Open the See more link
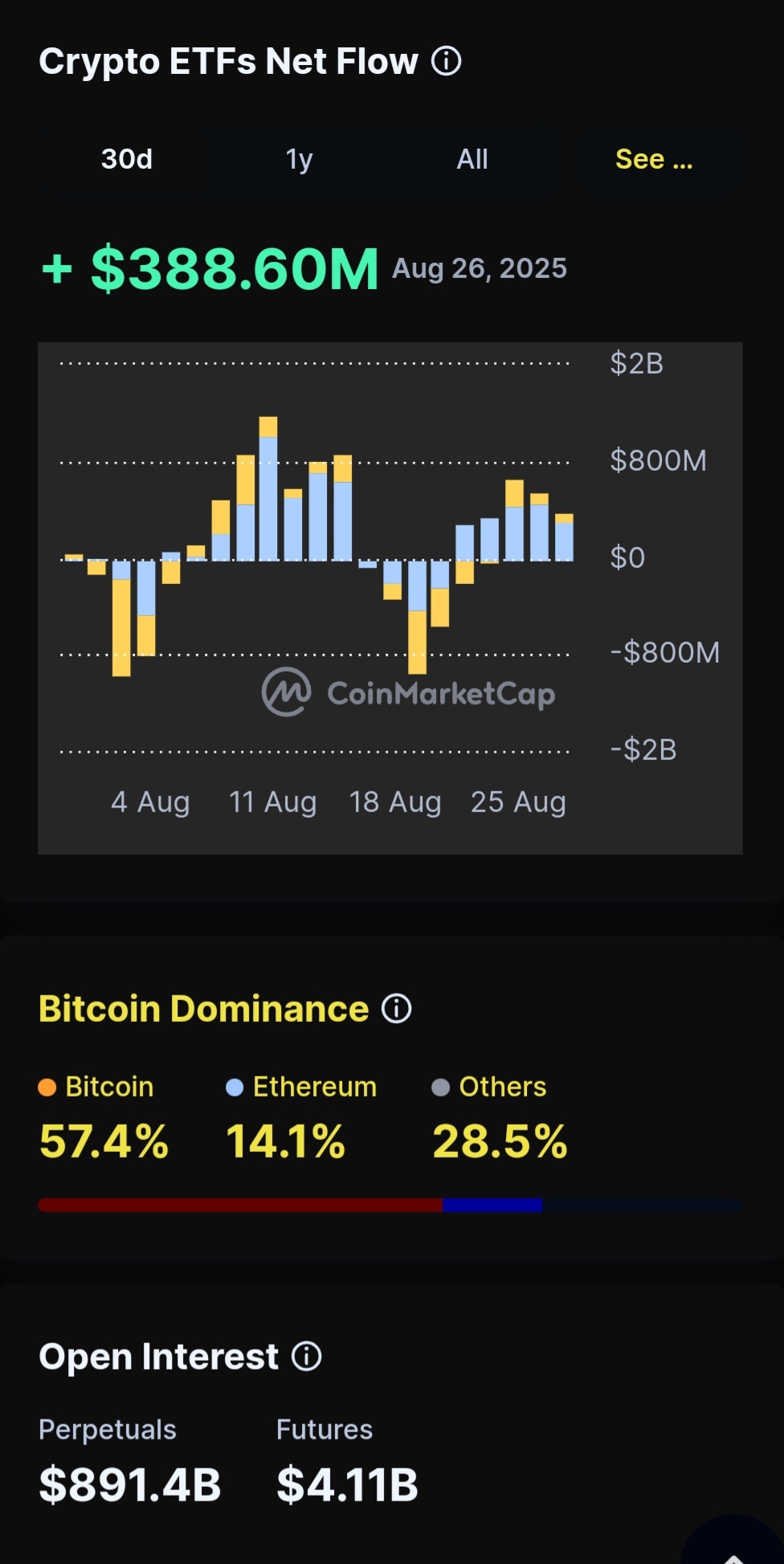This screenshot has width=784, height=1564. click(x=654, y=159)
